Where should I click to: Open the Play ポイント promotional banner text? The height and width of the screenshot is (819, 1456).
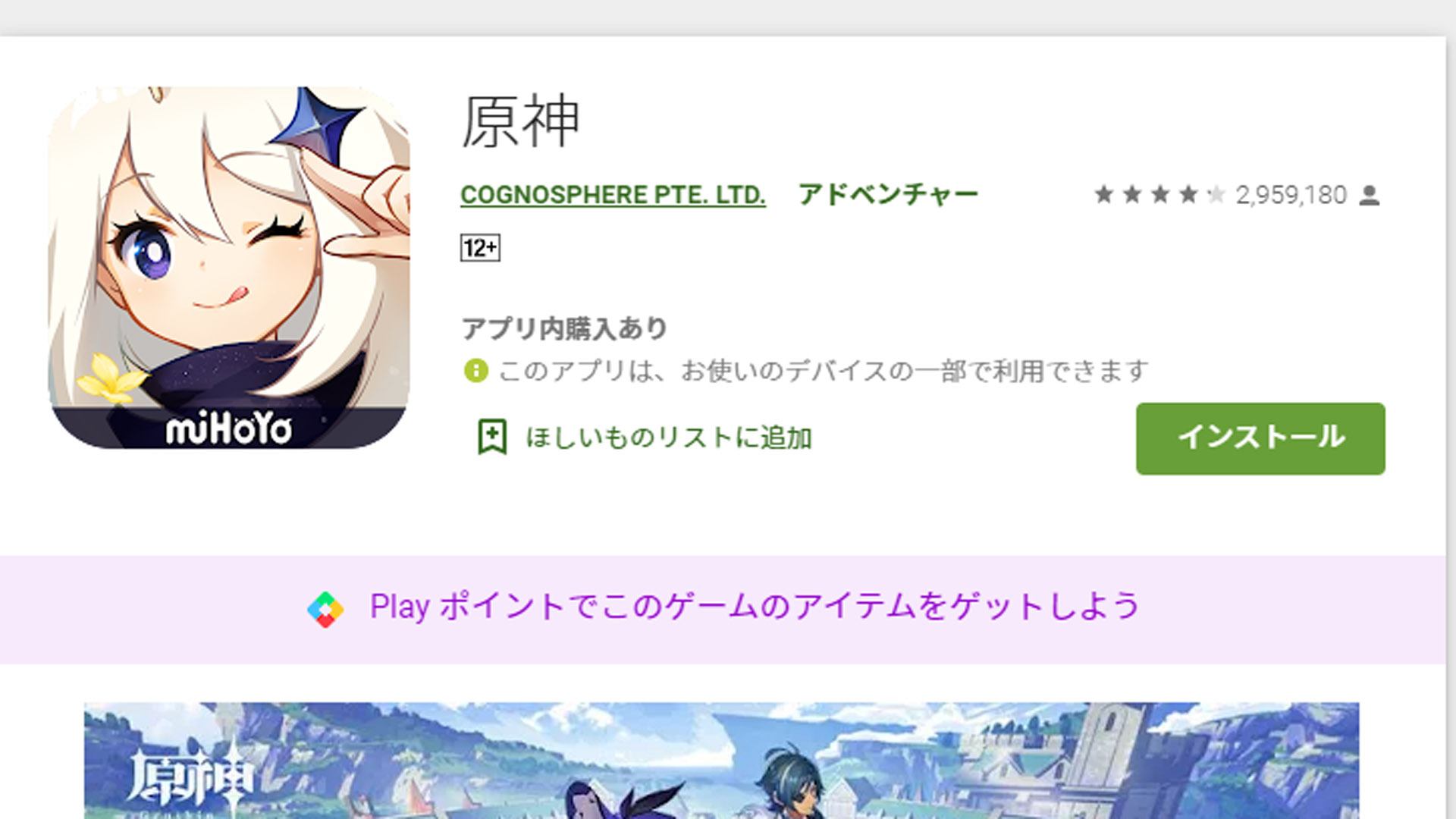click(755, 607)
